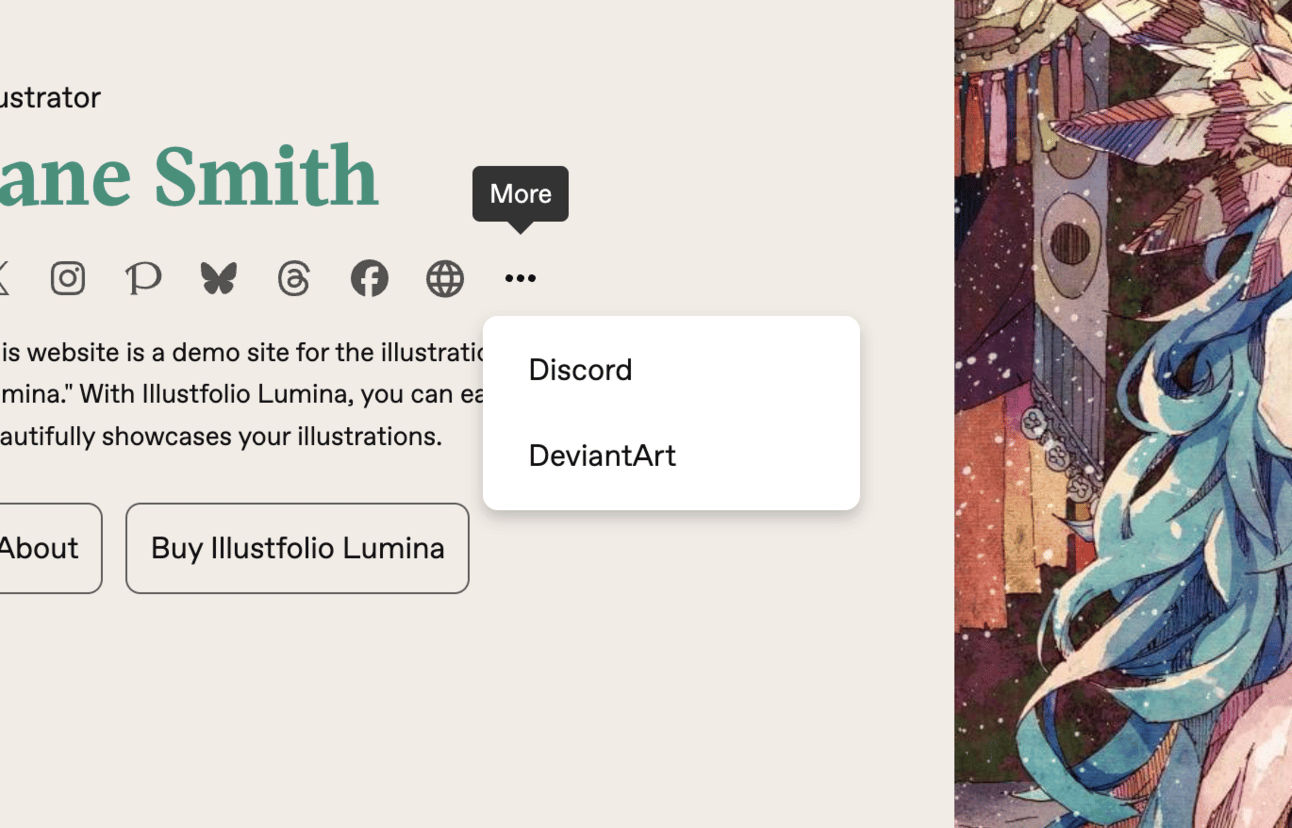Click the Jane Smith heading
Image resolution: width=1292 pixels, height=828 pixels.
tap(189, 176)
